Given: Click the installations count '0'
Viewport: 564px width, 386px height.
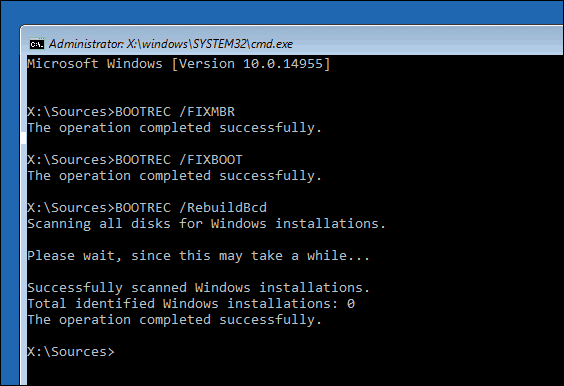Looking at the screenshot, I should [351, 304].
